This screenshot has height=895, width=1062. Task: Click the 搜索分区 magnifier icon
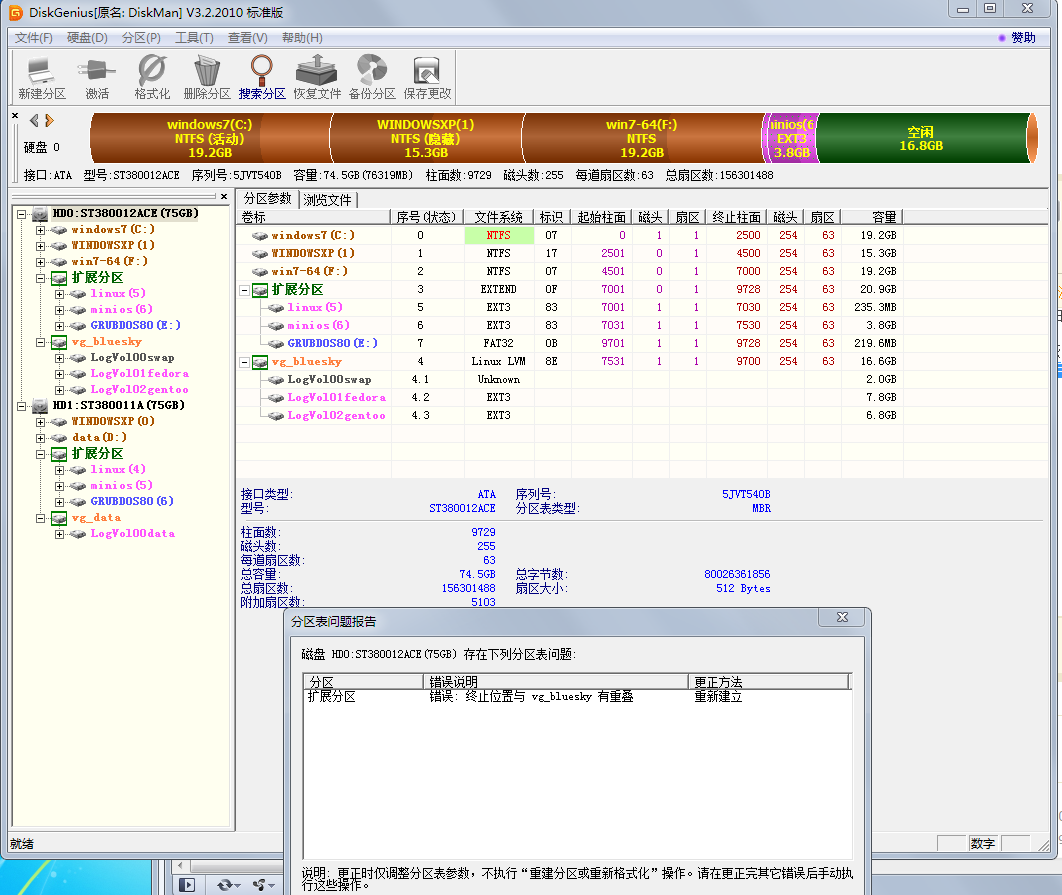261,78
